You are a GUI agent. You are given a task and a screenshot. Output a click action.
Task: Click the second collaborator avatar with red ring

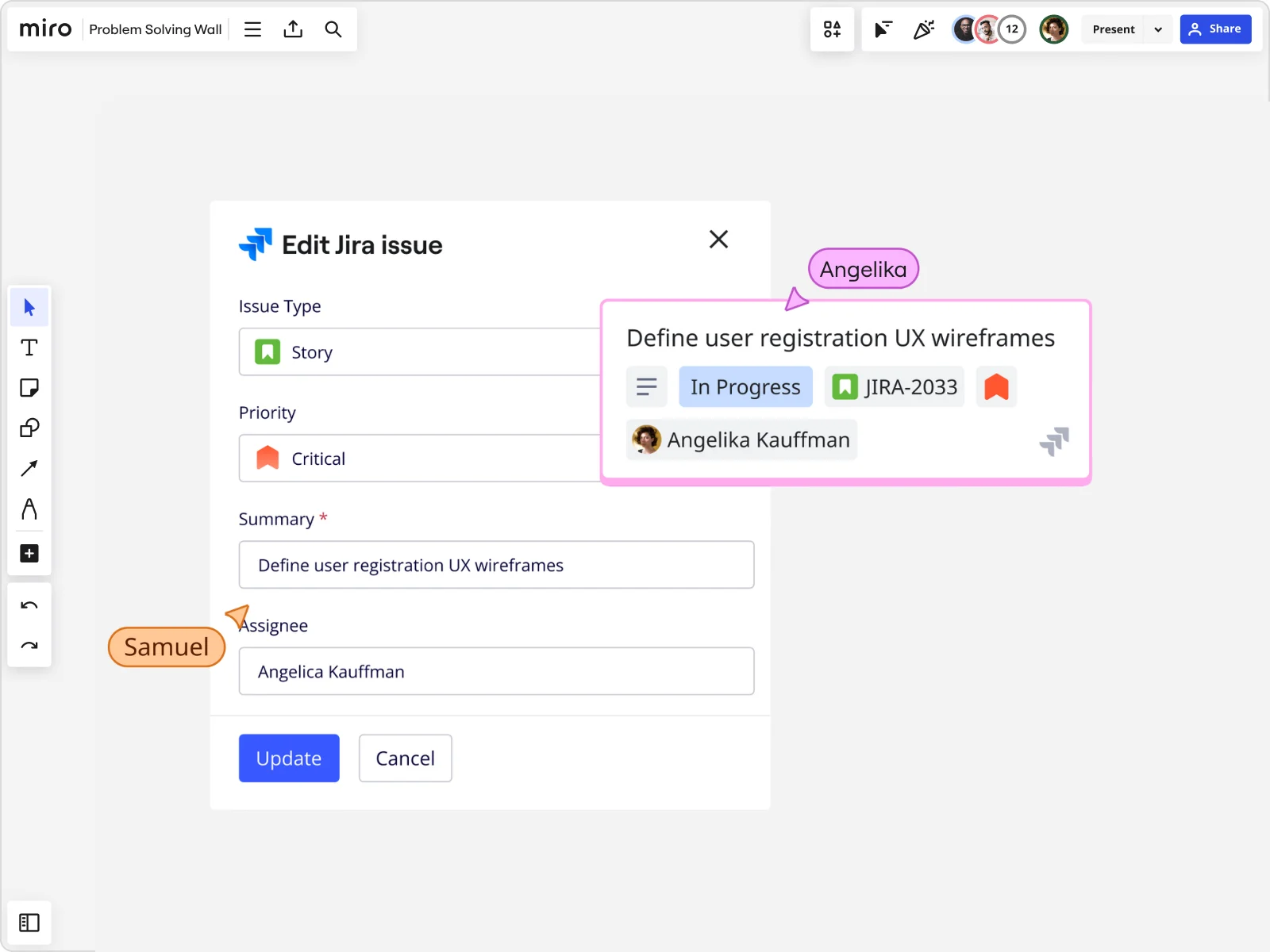987,29
